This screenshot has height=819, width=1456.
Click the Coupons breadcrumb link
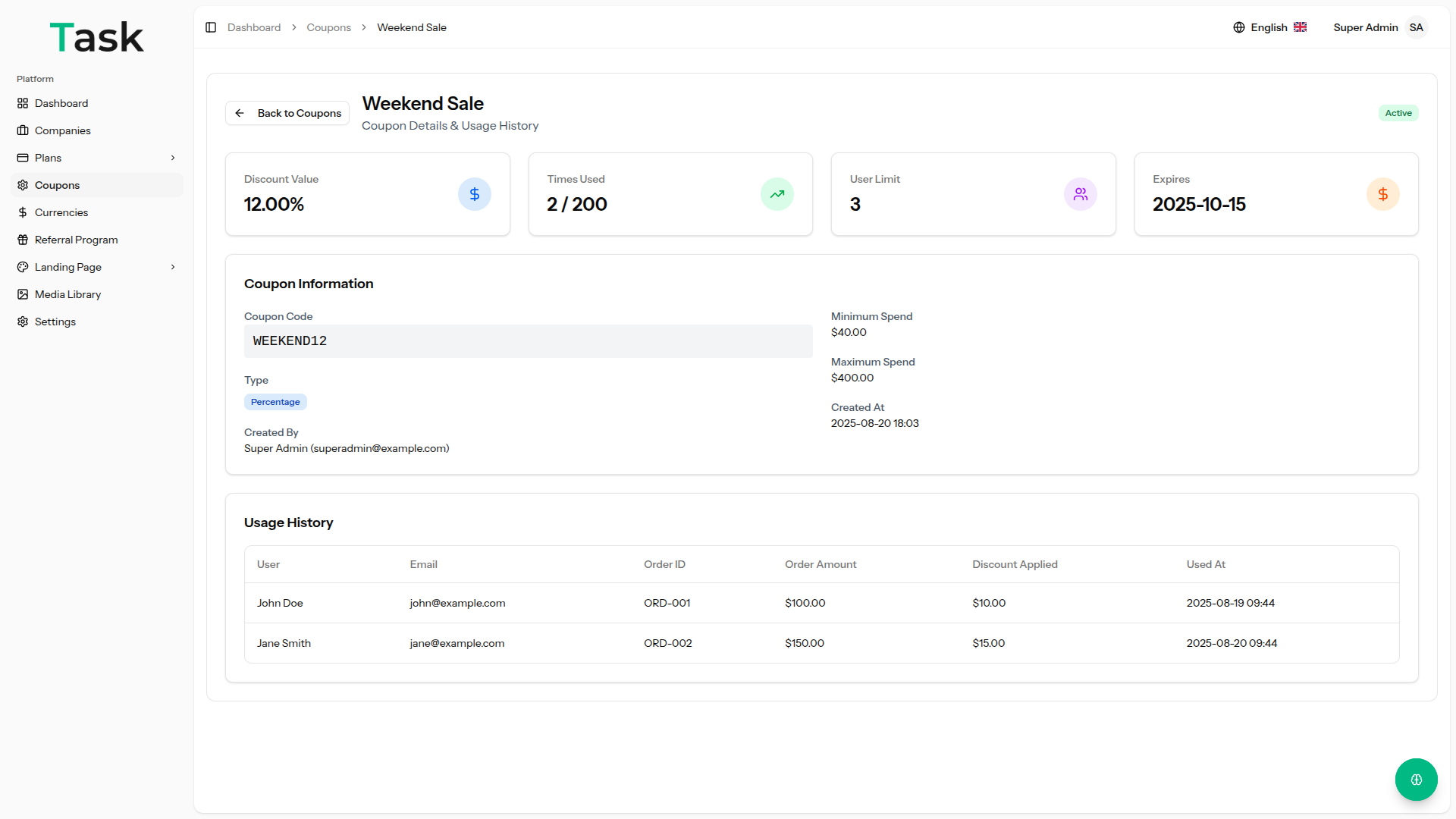[328, 27]
